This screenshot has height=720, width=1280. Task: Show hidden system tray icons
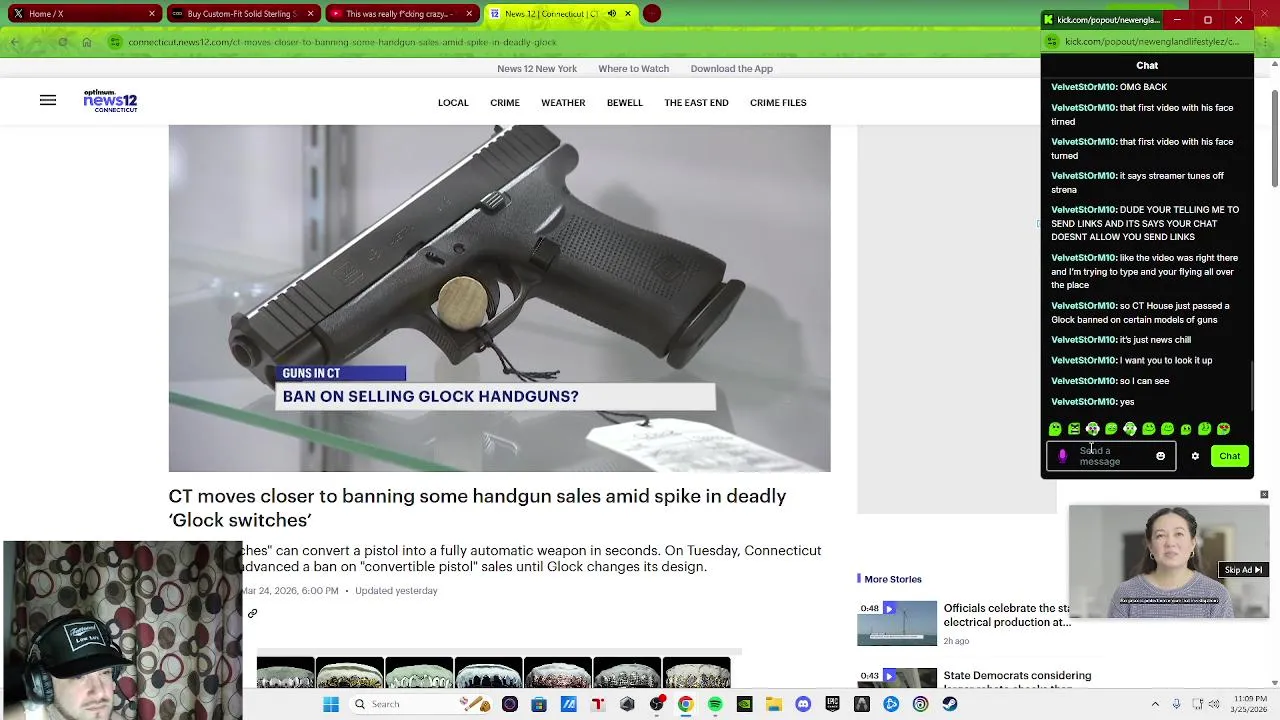coord(1155,704)
